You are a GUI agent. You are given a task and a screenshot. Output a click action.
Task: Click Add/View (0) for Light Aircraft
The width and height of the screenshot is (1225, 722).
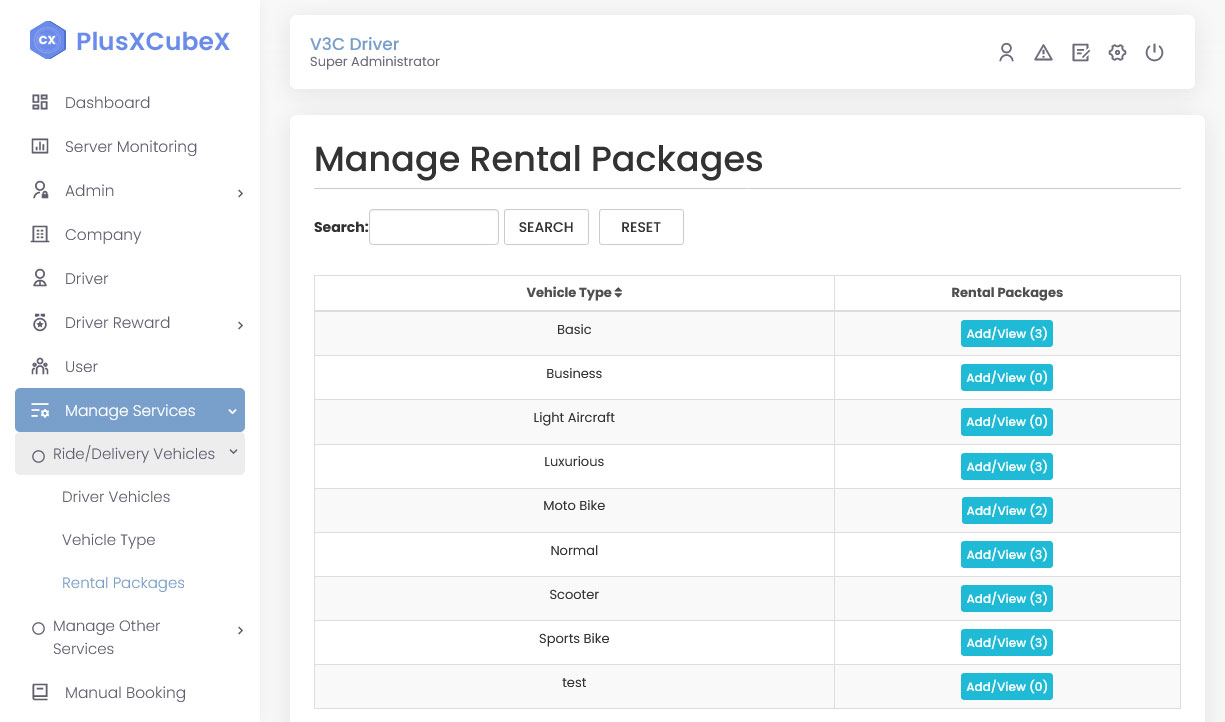click(1007, 422)
